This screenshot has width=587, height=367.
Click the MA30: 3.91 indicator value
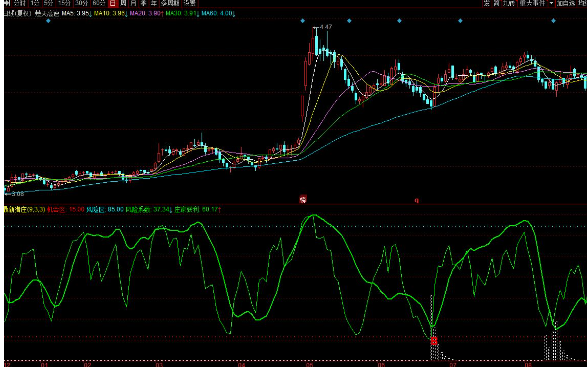tap(182, 13)
